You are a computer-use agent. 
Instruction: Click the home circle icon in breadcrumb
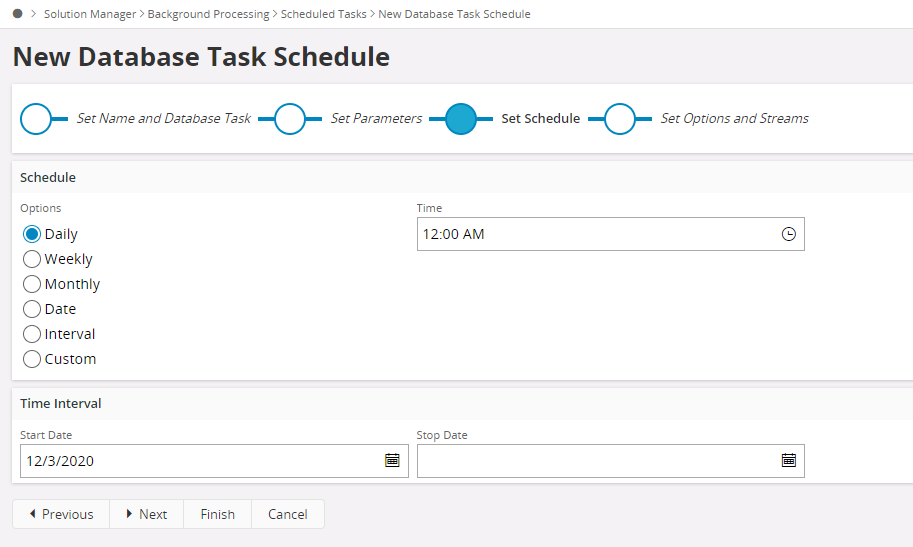[x=18, y=14]
